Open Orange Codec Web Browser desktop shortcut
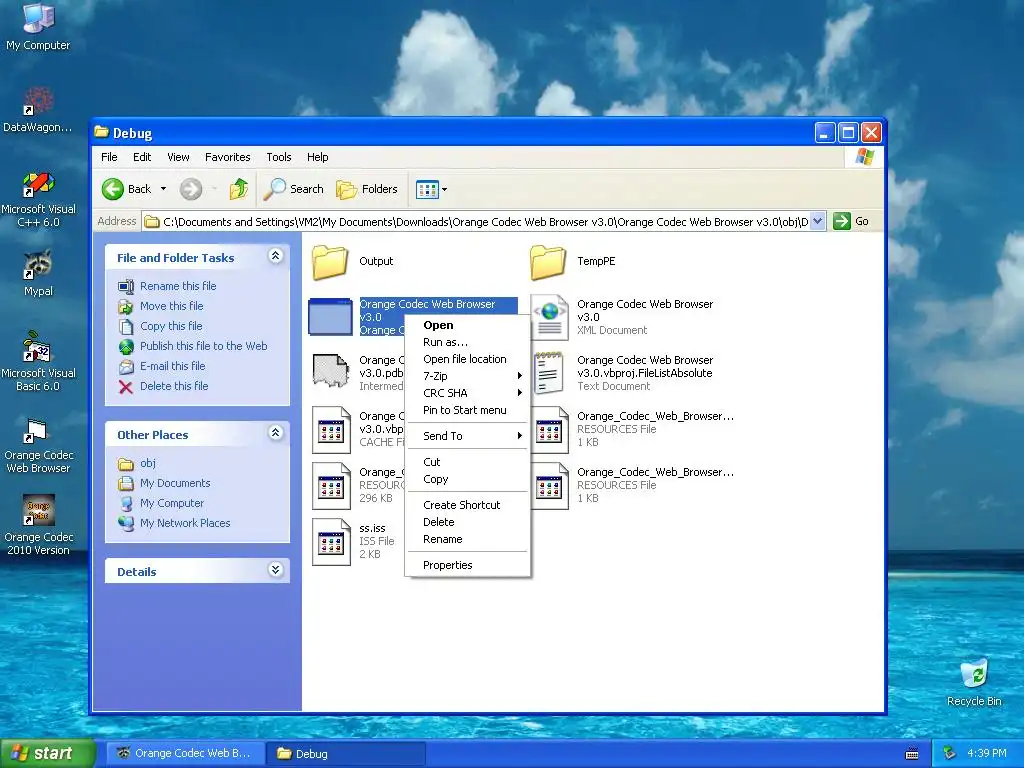 [x=38, y=446]
